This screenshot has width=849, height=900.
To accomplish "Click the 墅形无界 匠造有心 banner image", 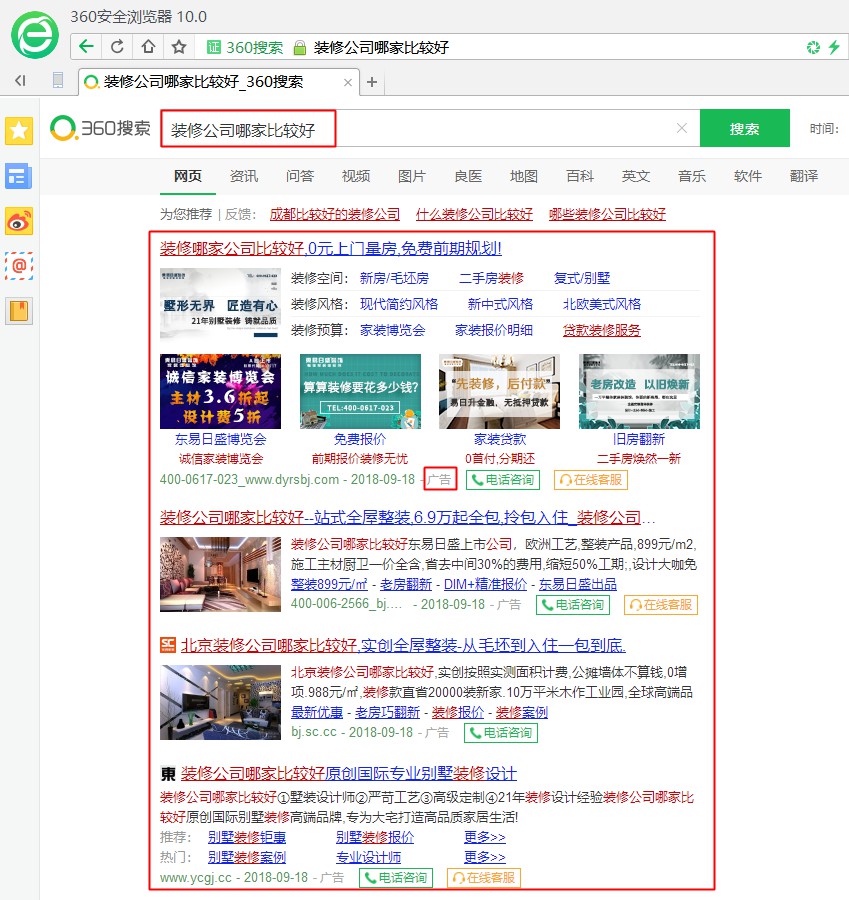I will click(220, 304).
